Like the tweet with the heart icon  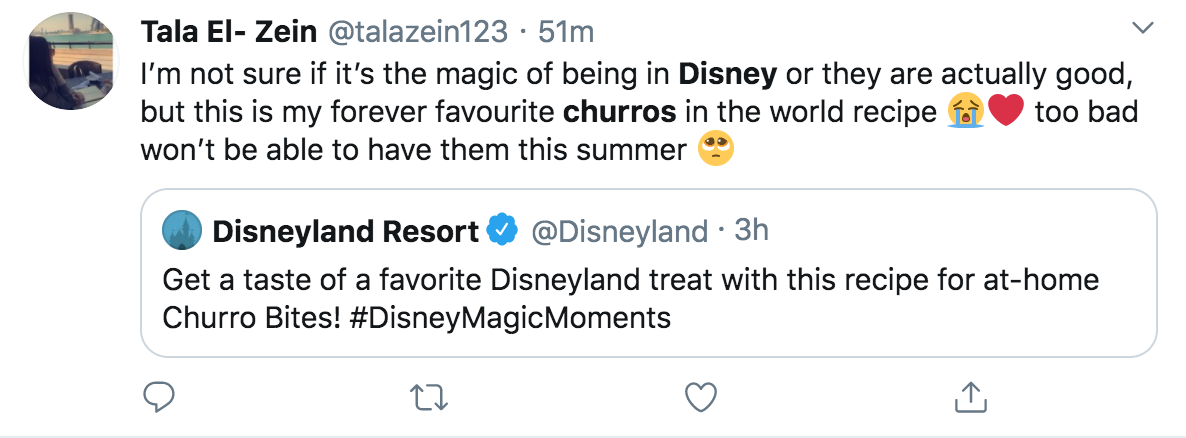(x=700, y=396)
